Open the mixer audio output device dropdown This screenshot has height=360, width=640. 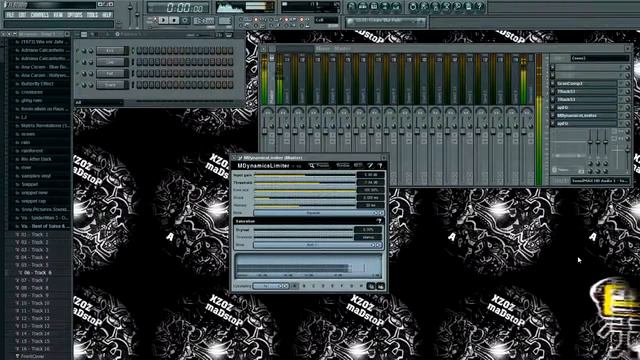[x=600, y=180]
